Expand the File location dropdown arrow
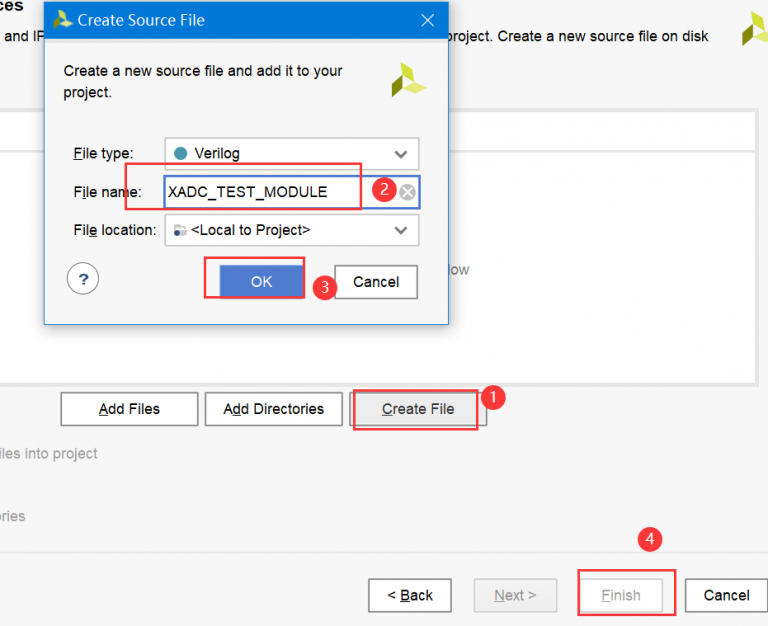The width and height of the screenshot is (768, 626). pyautogui.click(x=401, y=230)
